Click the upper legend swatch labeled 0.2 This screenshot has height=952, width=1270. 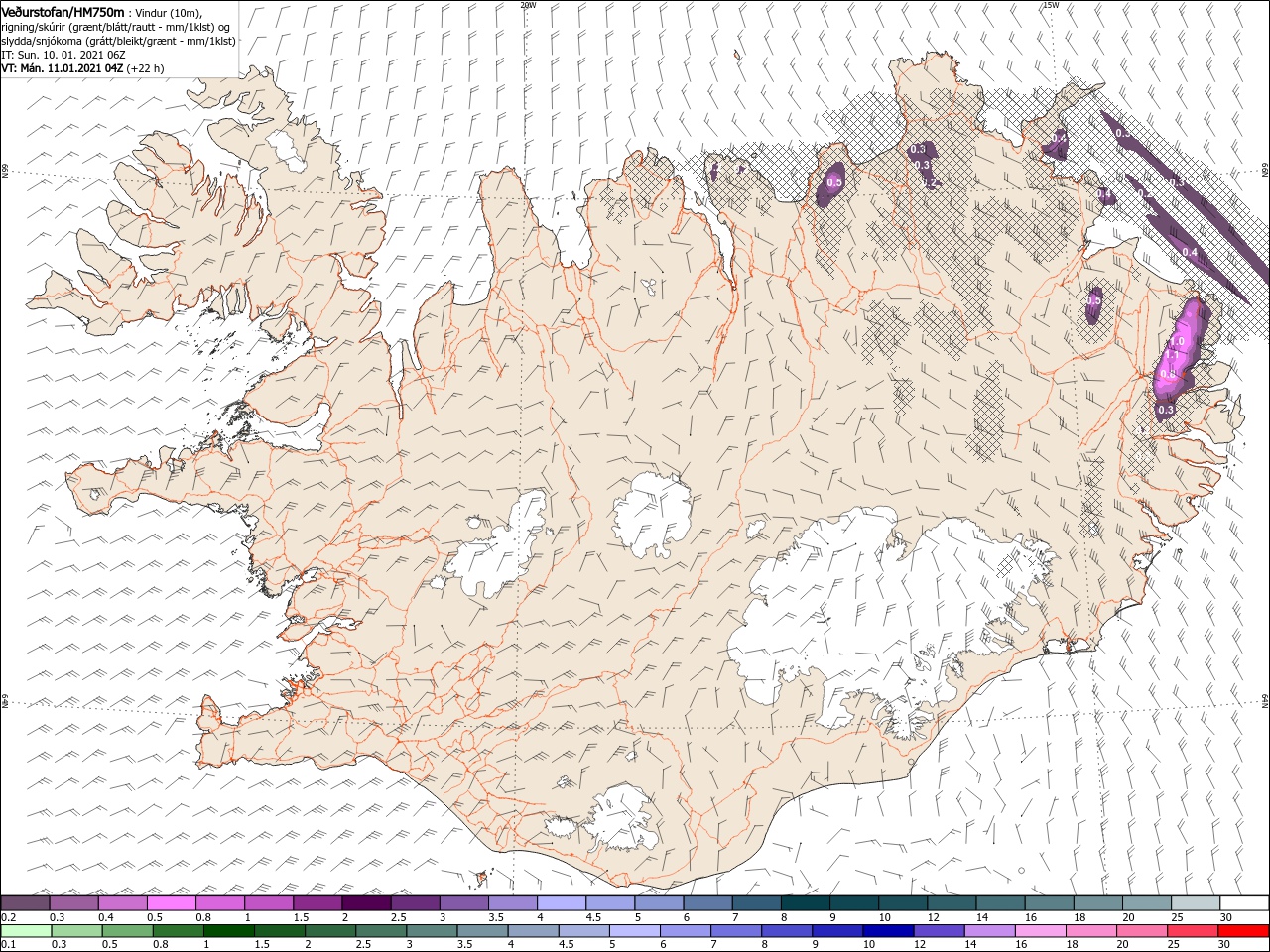point(25,903)
